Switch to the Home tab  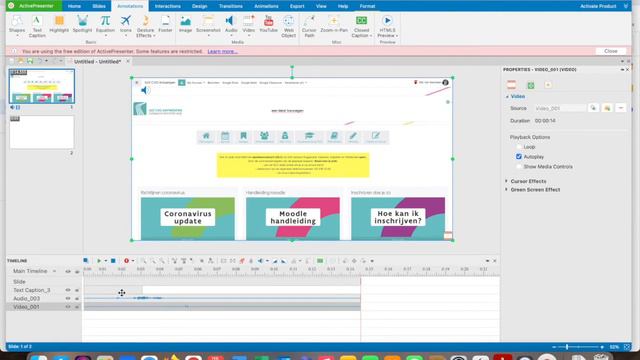(74, 6)
